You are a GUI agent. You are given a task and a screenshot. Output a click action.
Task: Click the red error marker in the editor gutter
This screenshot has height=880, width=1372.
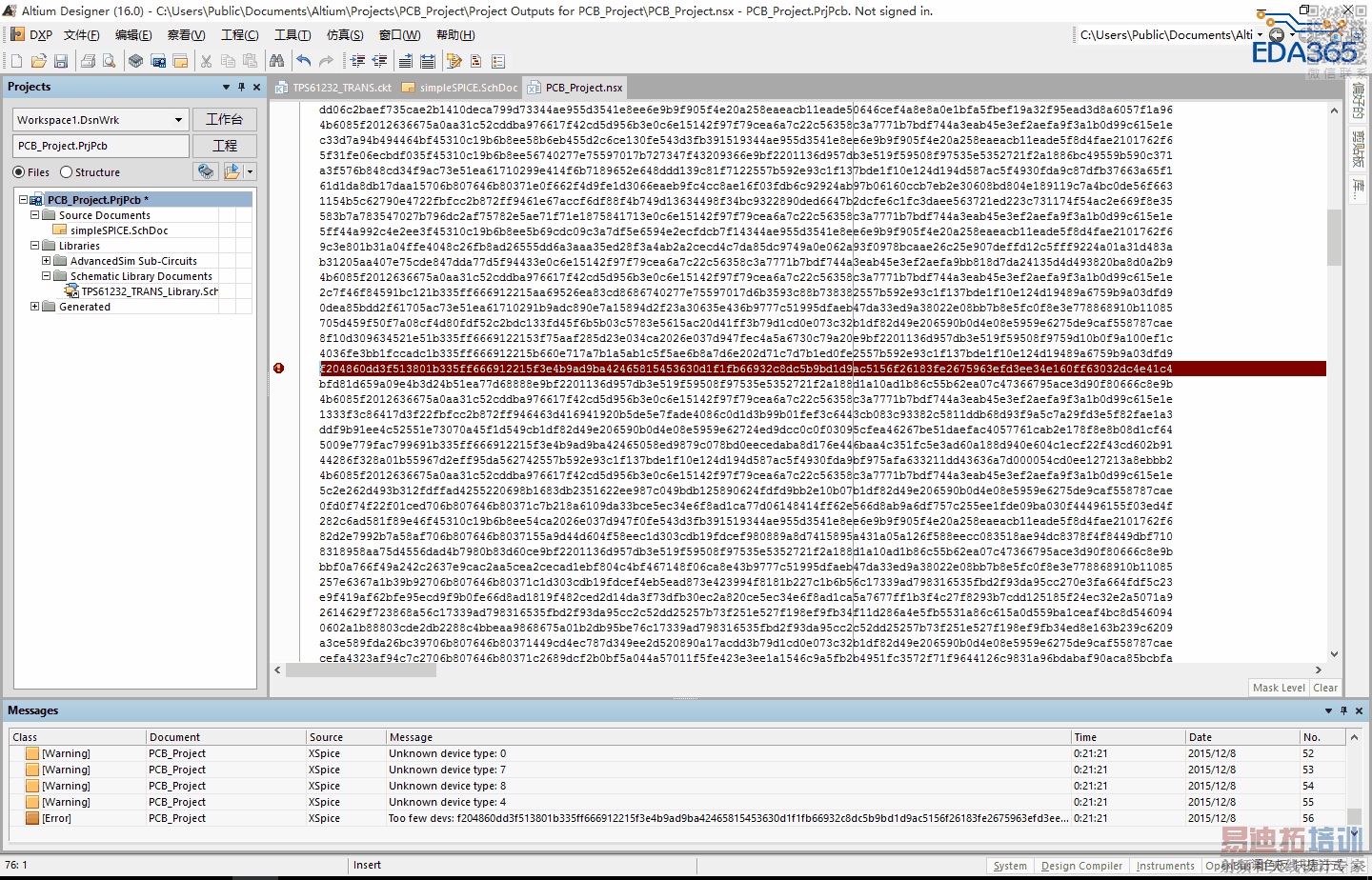tap(278, 368)
